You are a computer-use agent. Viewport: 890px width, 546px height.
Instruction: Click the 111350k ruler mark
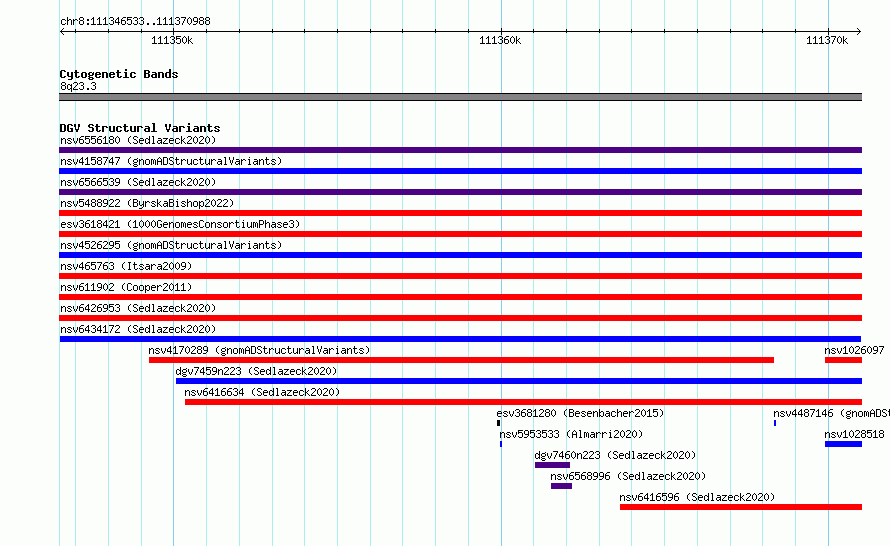coord(172,40)
